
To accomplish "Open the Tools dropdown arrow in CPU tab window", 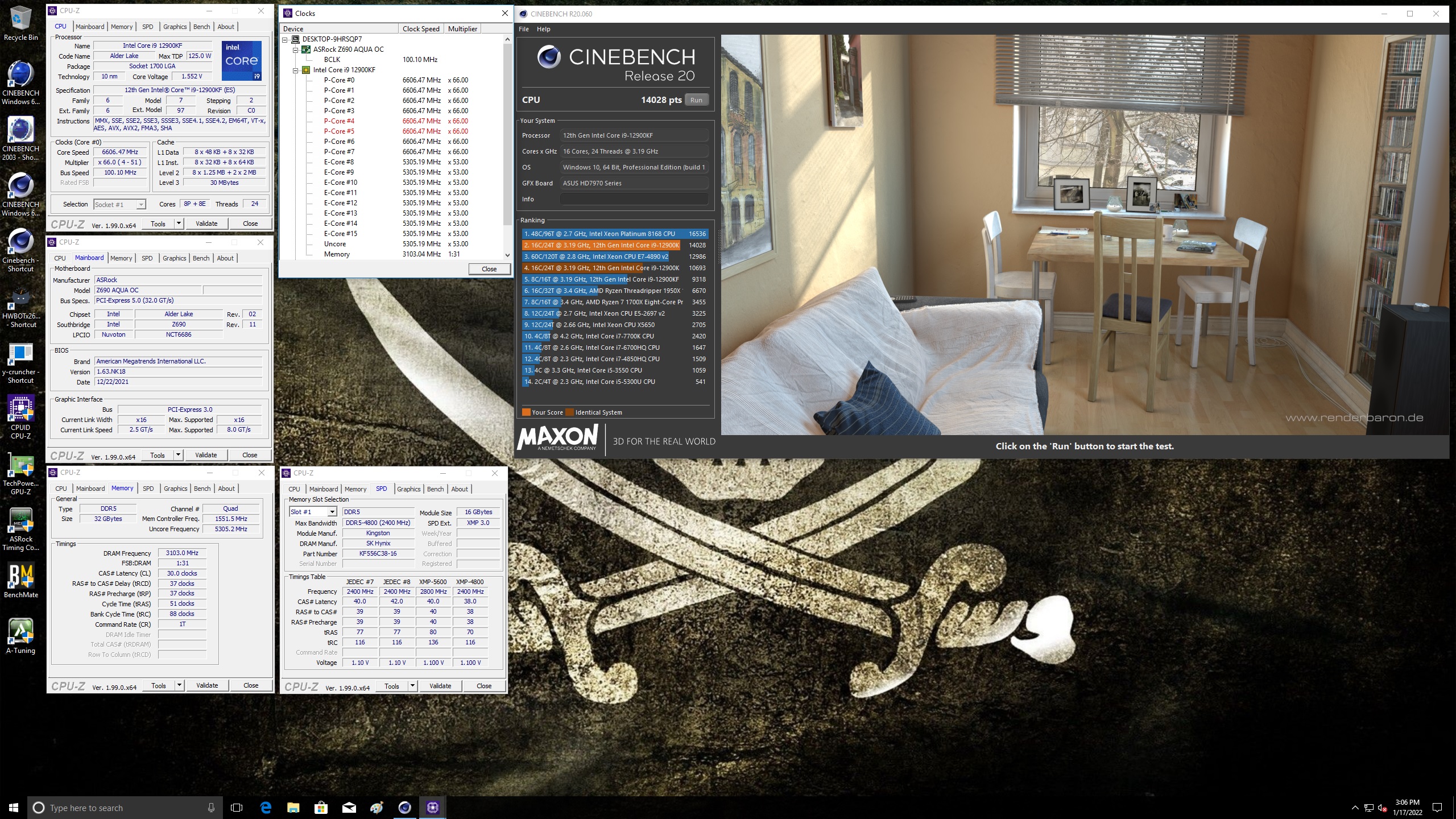I will tap(179, 224).
